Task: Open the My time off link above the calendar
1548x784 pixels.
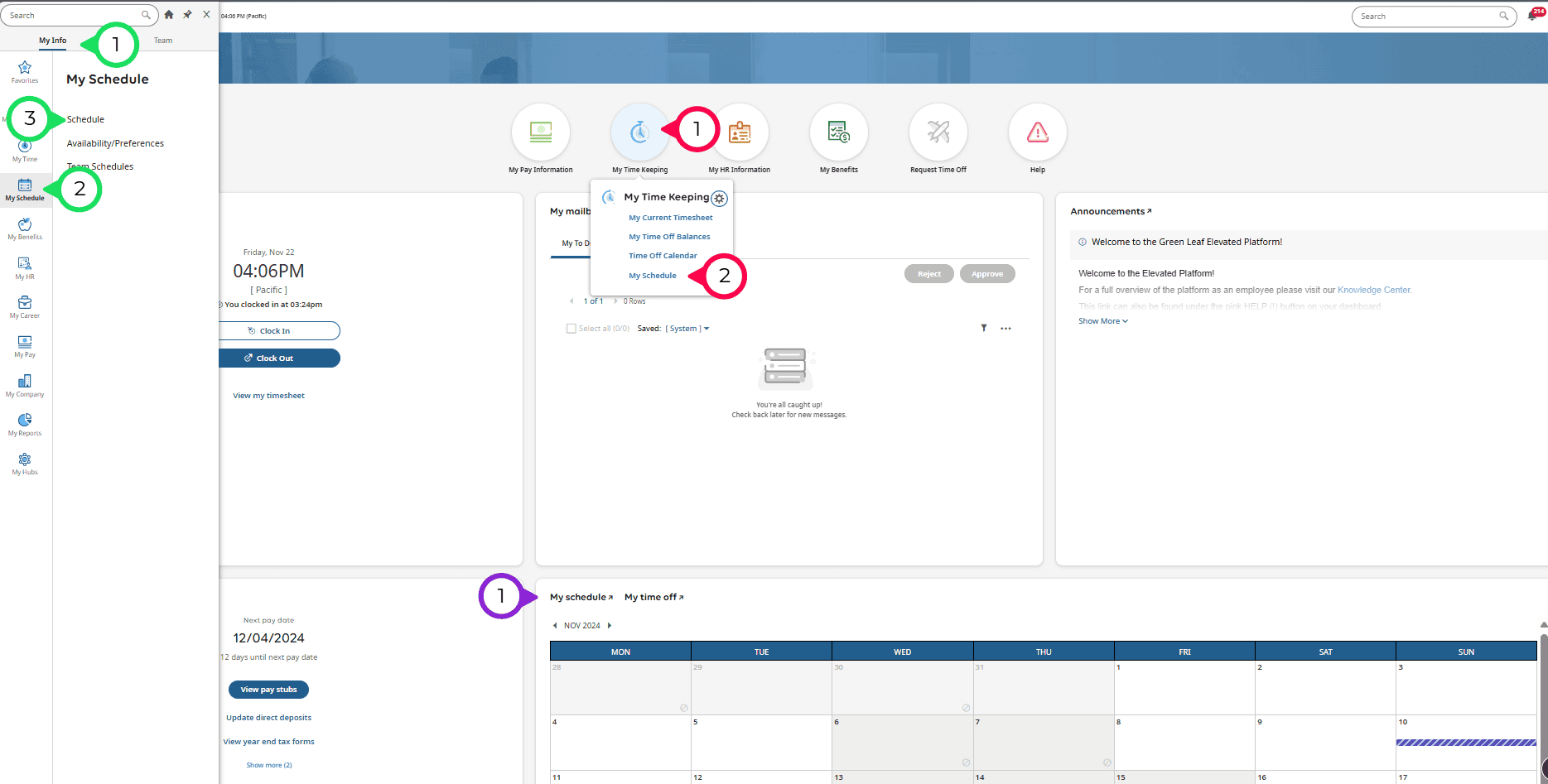Action: (x=654, y=597)
